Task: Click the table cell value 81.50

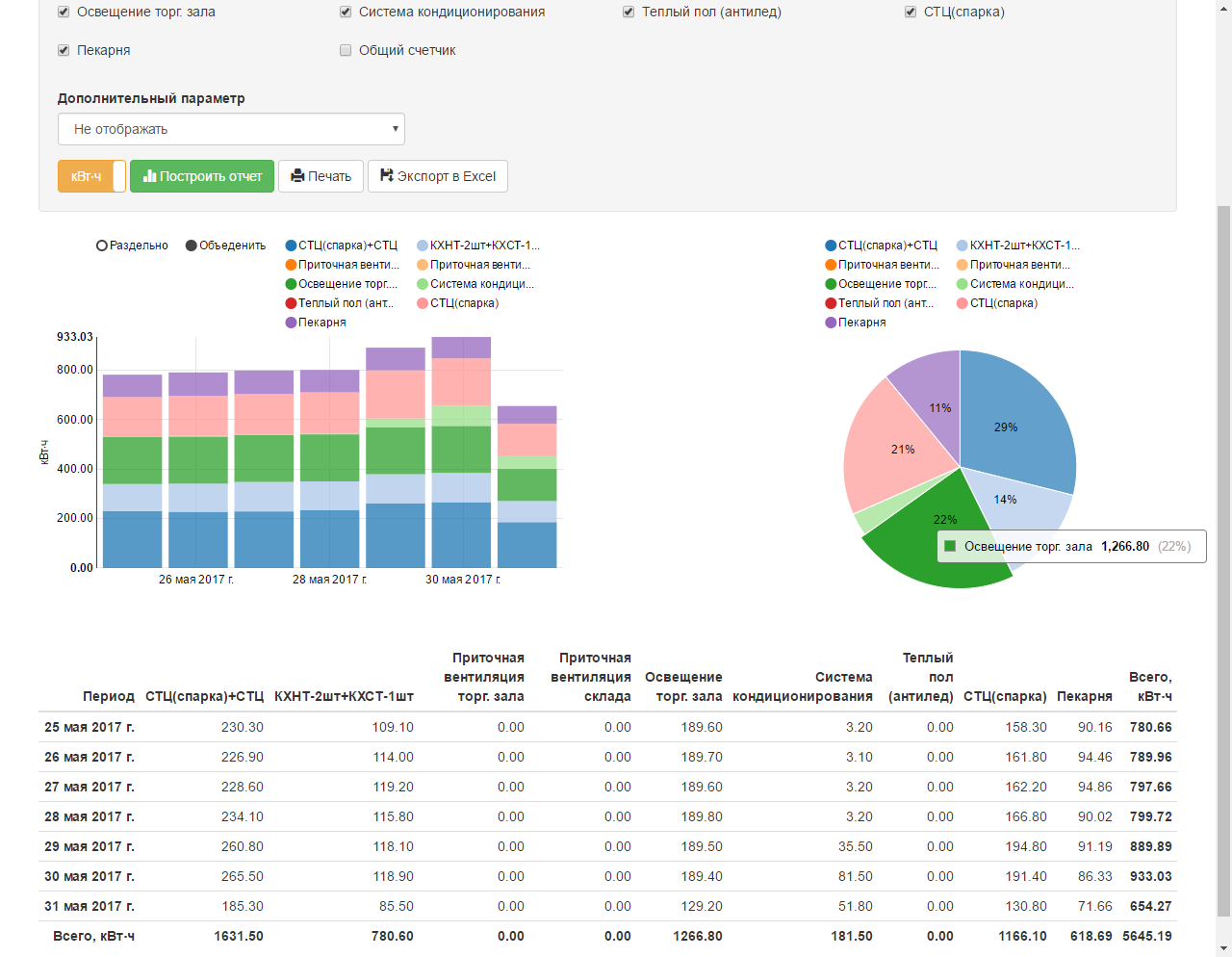Action: pyautogui.click(x=856, y=876)
